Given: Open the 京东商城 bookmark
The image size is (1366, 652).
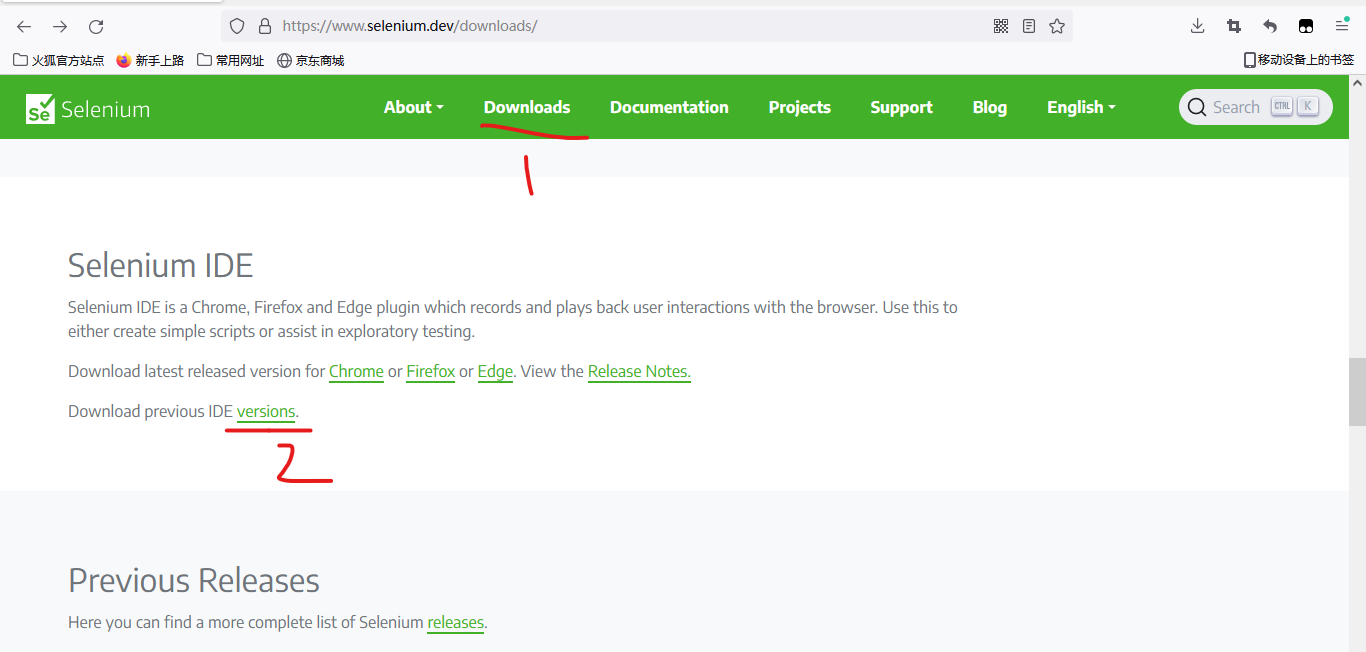Looking at the screenshot, I should 311,60.
